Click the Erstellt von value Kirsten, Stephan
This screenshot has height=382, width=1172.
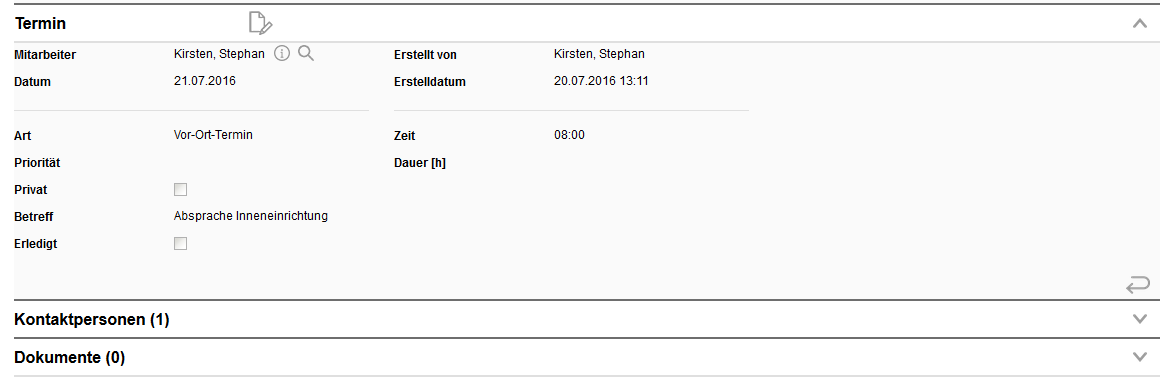[x=599, y=54]
